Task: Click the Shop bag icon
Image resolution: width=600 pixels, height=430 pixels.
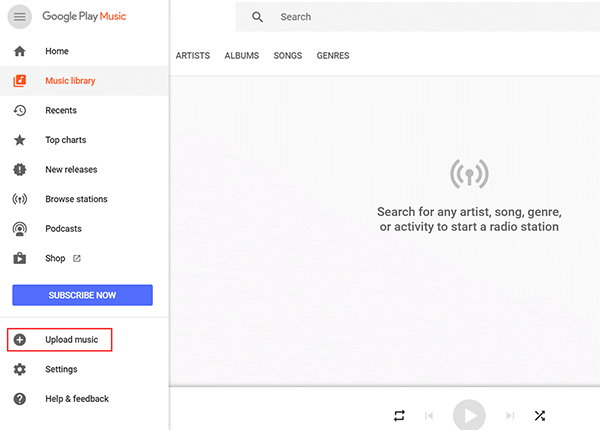Action: [20, 258]
